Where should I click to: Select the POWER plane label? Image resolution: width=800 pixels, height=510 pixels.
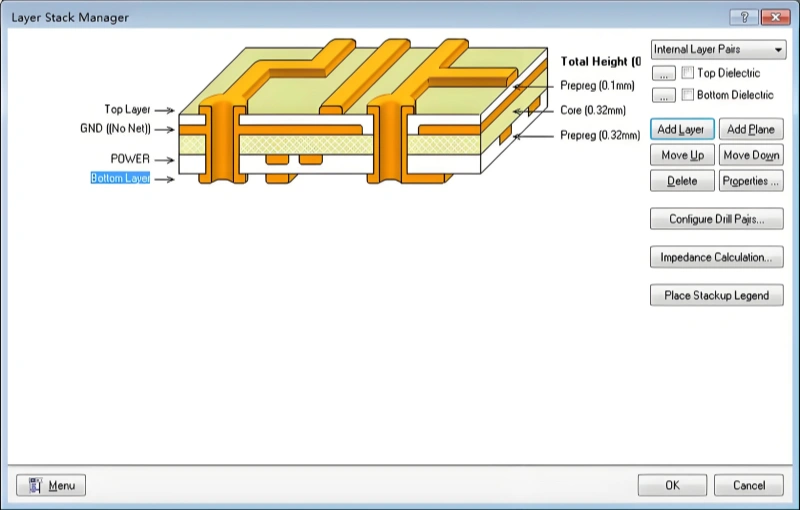pyautogui.click(x=130, y=159)
